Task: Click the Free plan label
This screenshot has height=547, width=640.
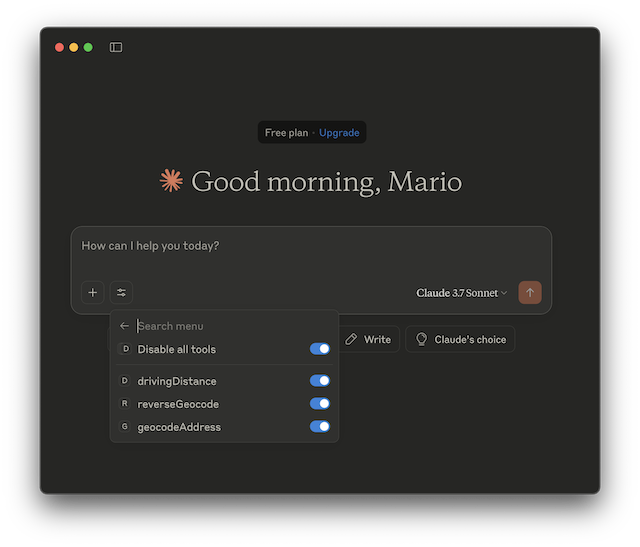Action: 287,133
